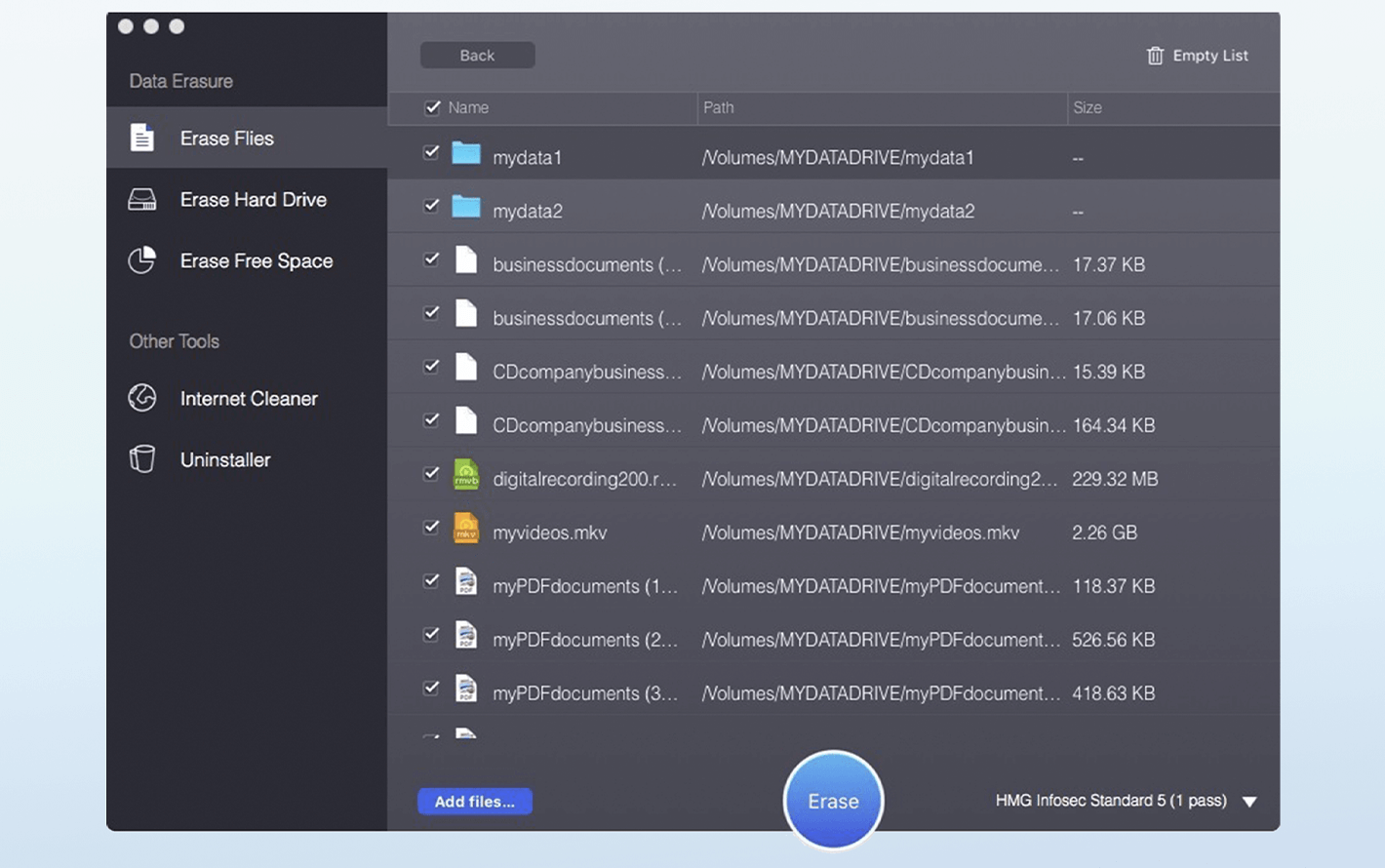
Task: Select the CDcompanybusiness name in the 15.39 KB row
Action: click(587, 372)
